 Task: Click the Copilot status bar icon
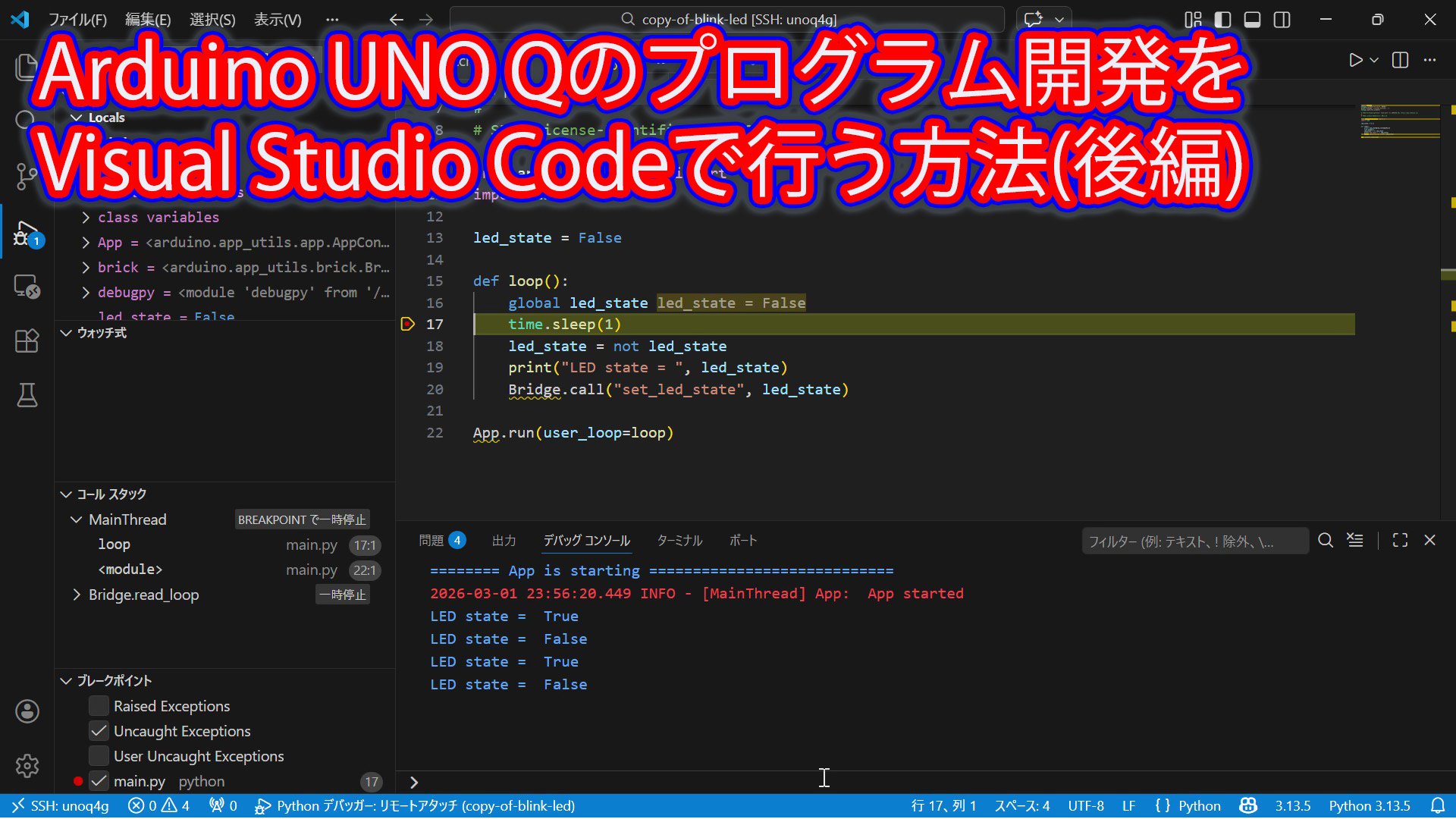pyautogui.click(x=1247, y=805)
